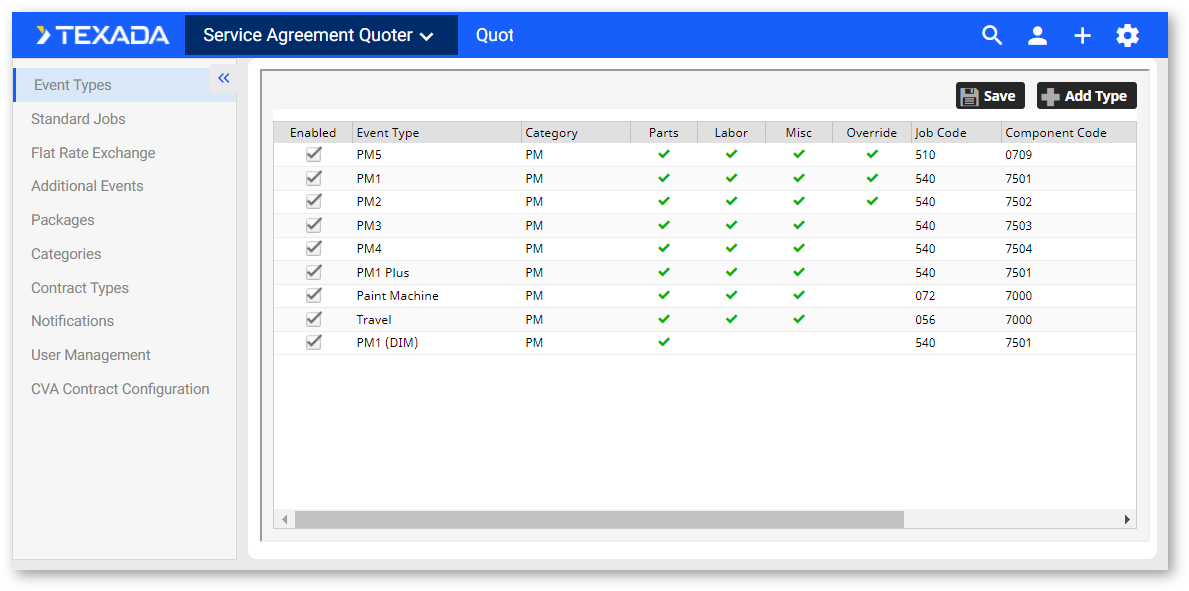Sort by Category column header

click(576, 133)
